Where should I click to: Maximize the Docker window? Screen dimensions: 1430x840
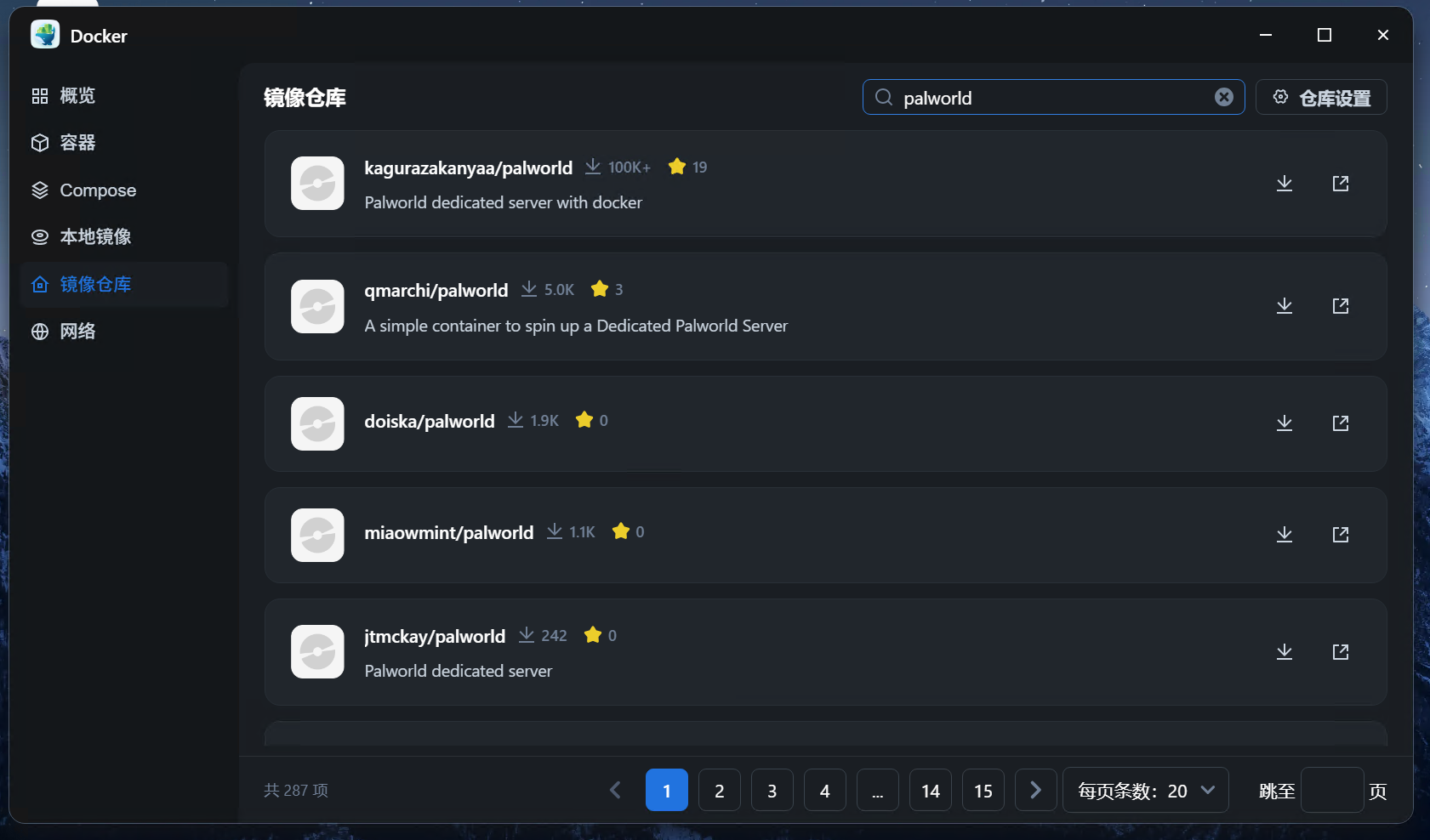pyautogui.click(x=1325, y=35)
